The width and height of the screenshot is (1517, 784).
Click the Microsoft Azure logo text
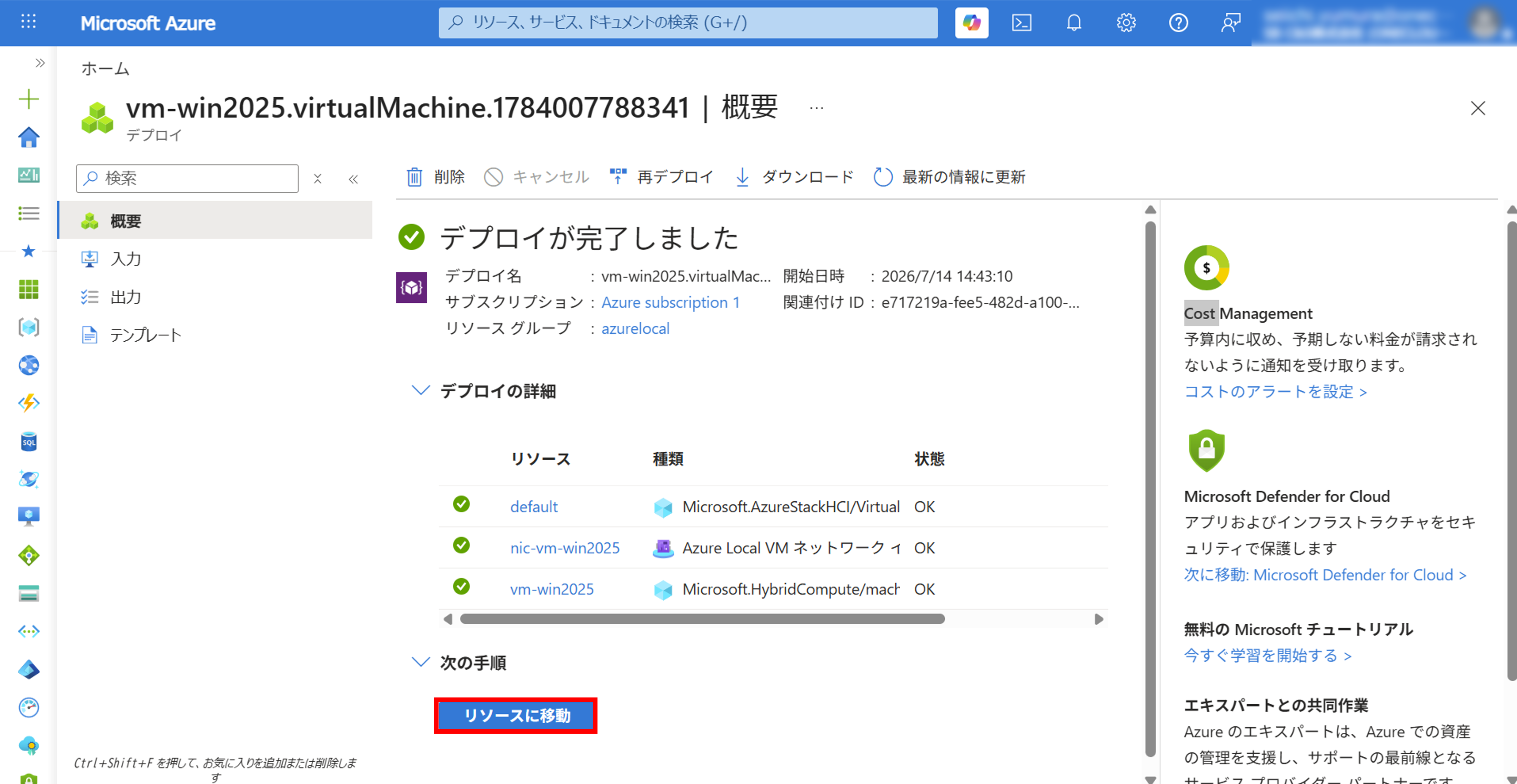tap(148, 23)
